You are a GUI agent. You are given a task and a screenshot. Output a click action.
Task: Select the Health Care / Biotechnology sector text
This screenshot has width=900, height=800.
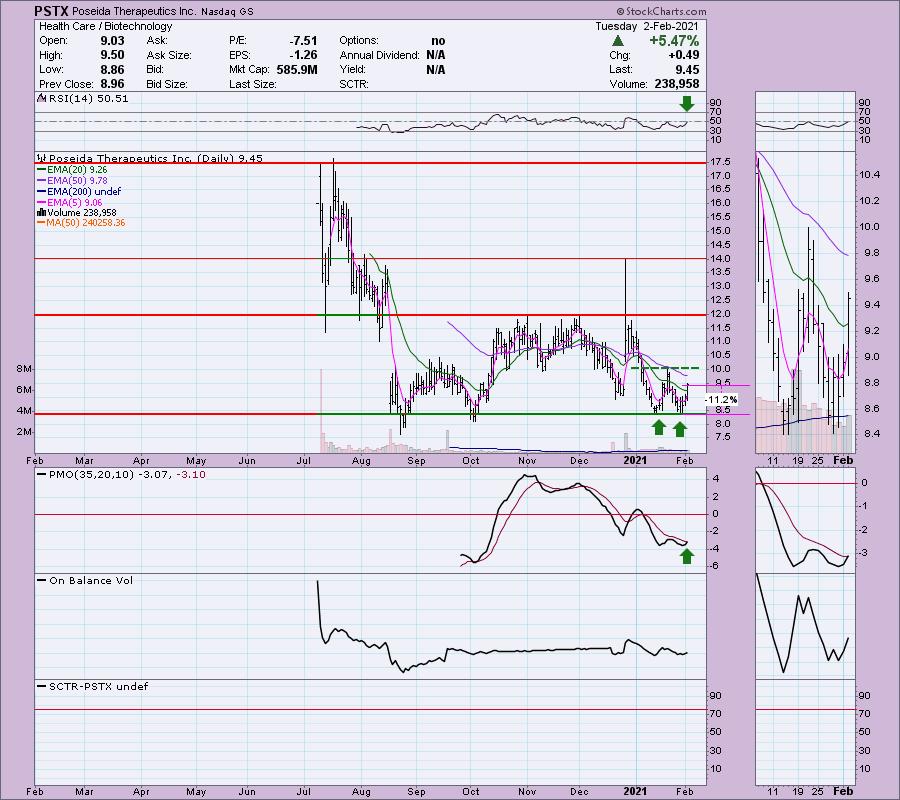[x=106, y=26]
